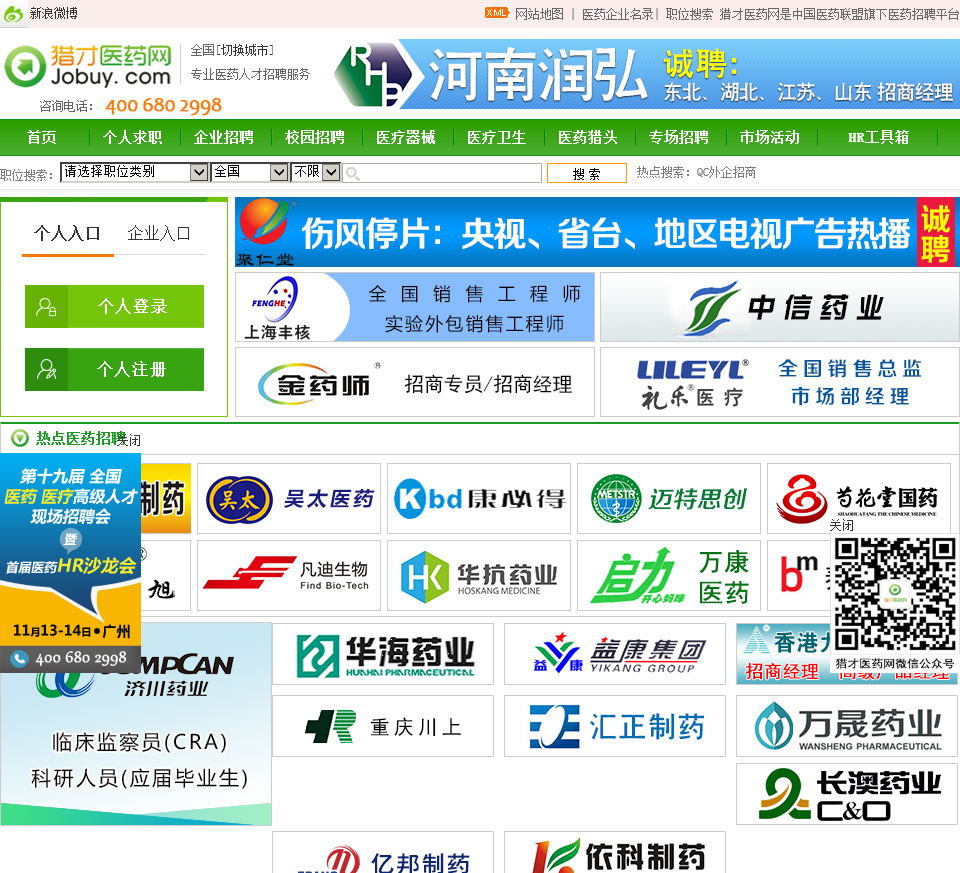
Task: Close QR code popup via 关闭
Action: pyautogui.click(x=841, y=525)
